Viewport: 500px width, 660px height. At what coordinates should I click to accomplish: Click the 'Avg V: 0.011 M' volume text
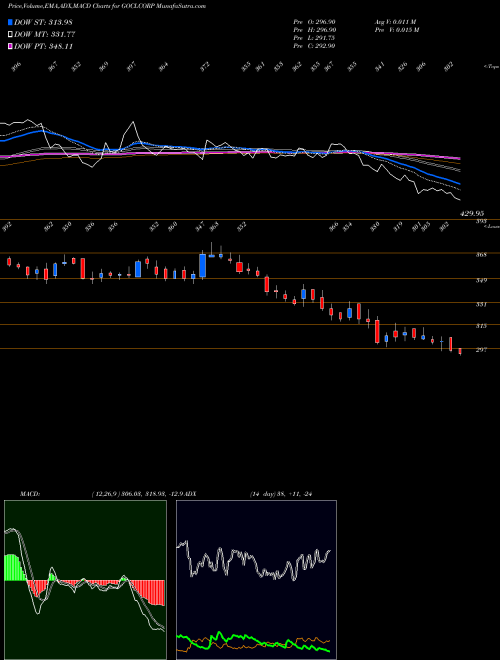(x=395, y=22)
